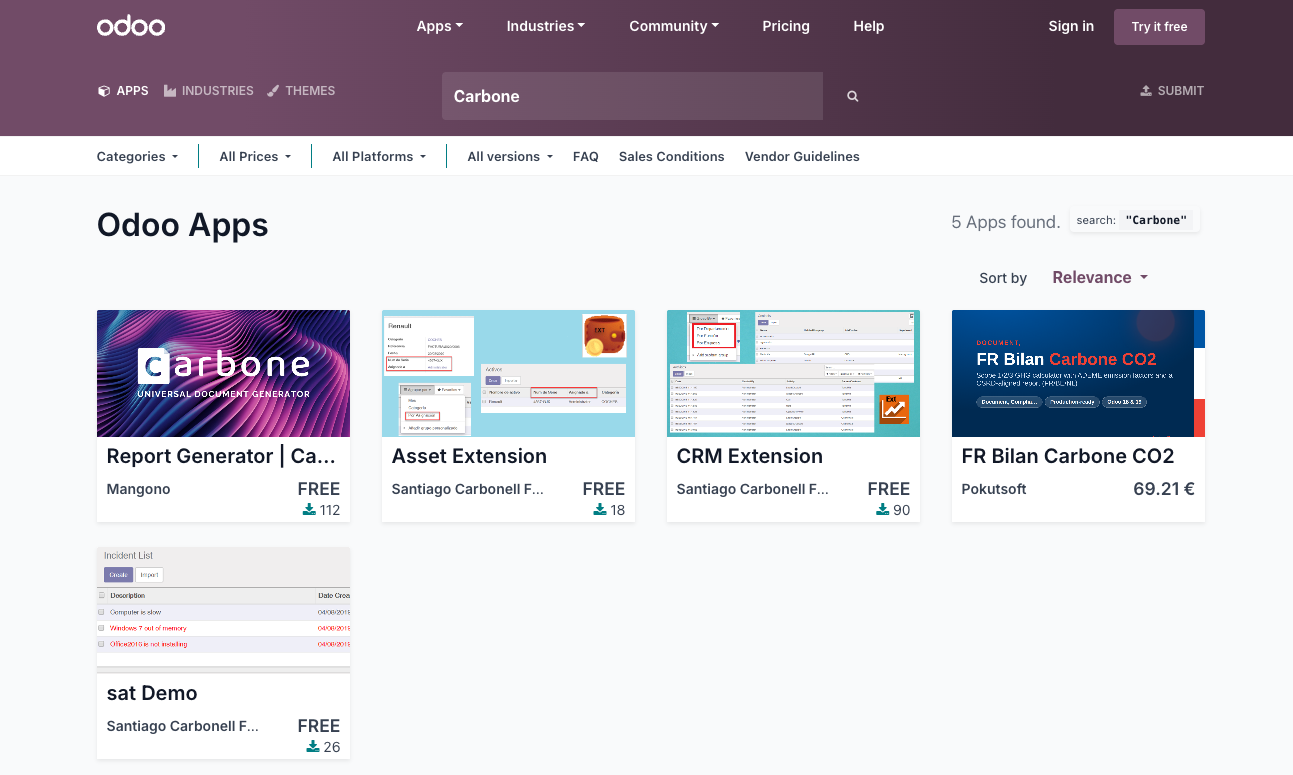Click Santiago Carbonell under sat Demo
This screenshot has width=1293, height=775.
(x=183, y=726)
